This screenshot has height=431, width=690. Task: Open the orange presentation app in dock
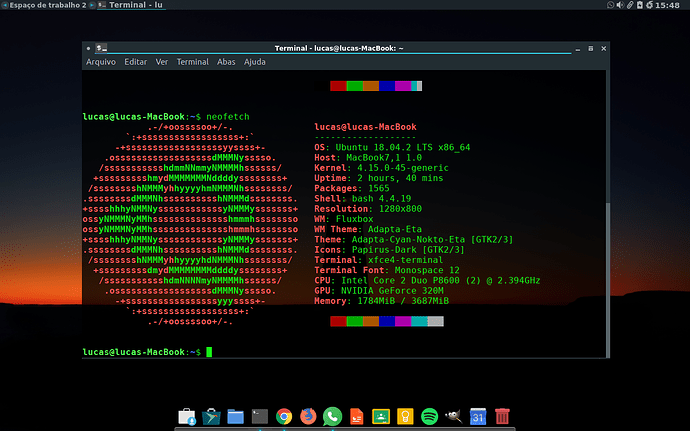tap(356, 416)
